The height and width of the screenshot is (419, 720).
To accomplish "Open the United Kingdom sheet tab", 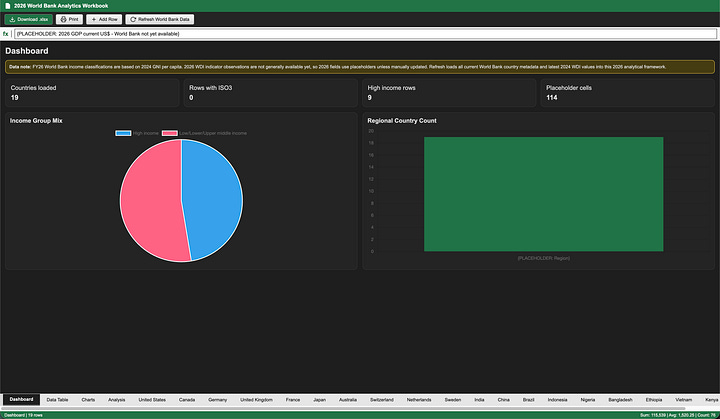I will pyautogui.click(x=256, y=400).
